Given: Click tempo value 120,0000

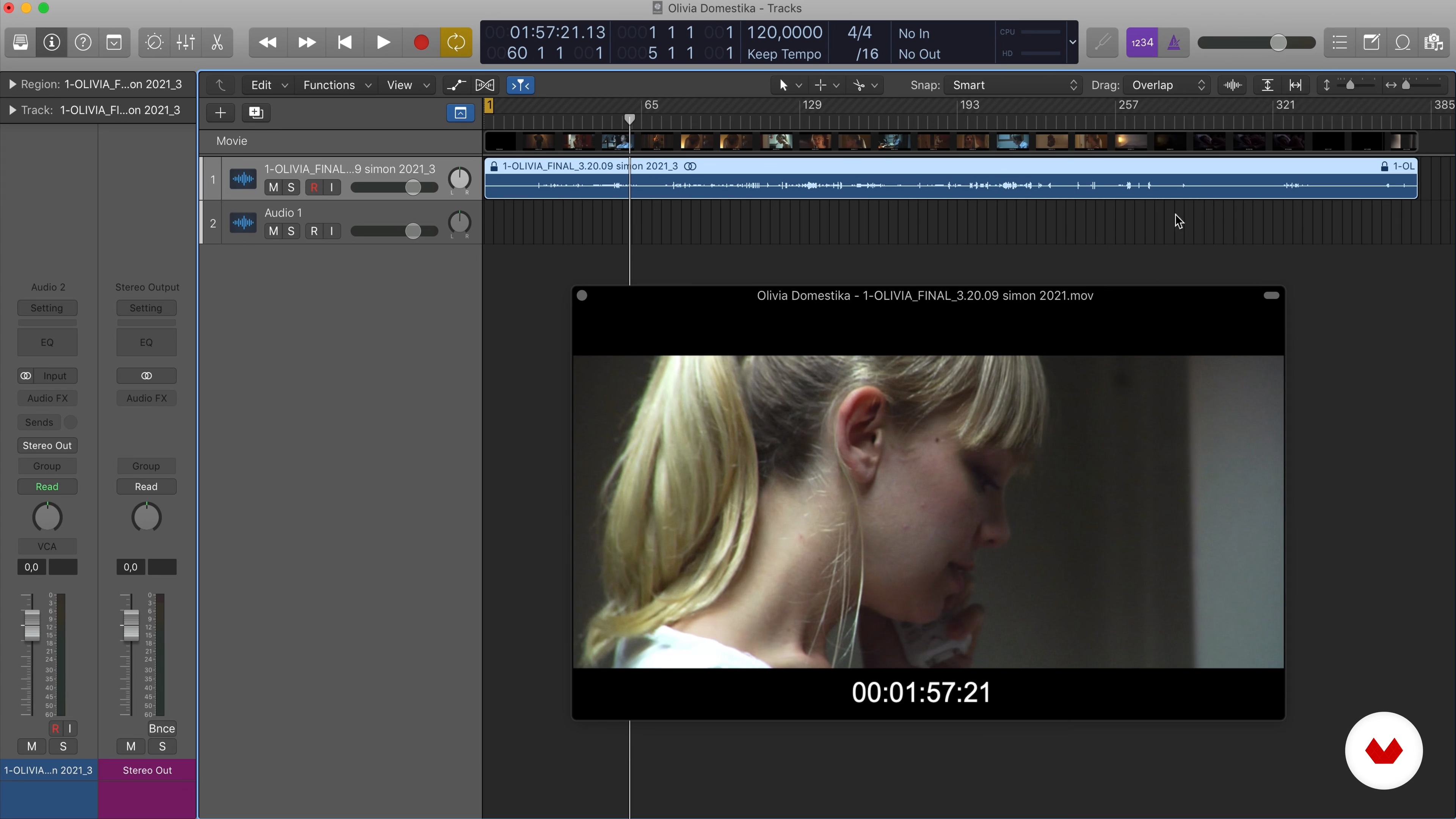Looking at the screenshot, I should [785, 32].
